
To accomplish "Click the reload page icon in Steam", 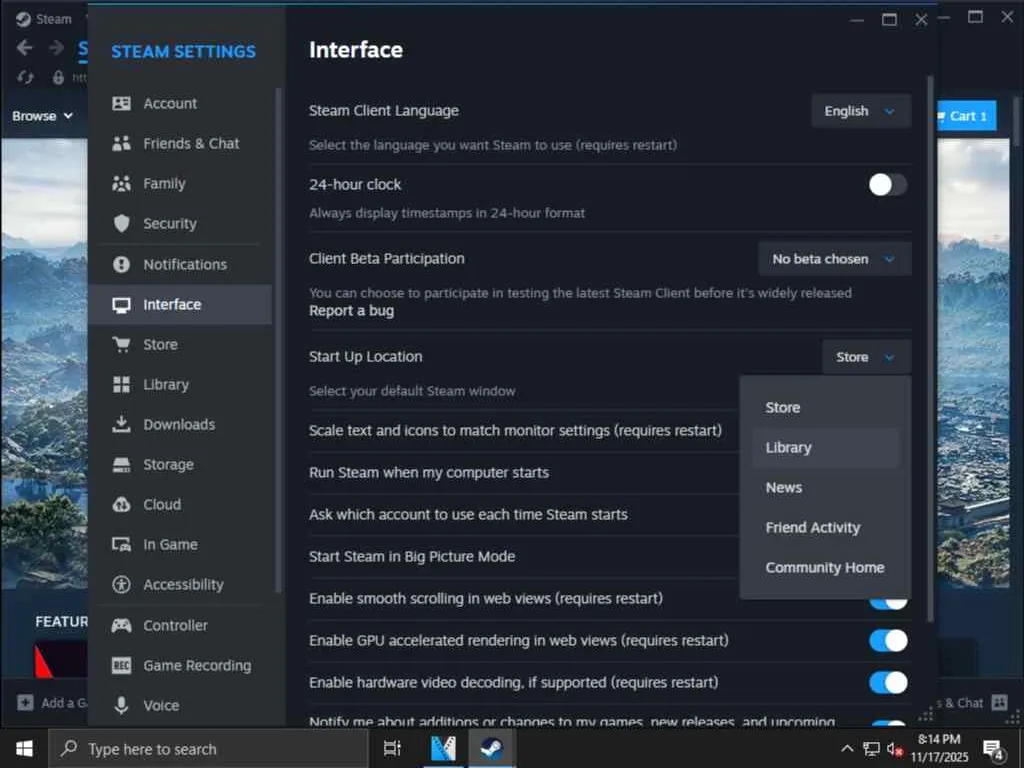I will (x=25, y=77).
